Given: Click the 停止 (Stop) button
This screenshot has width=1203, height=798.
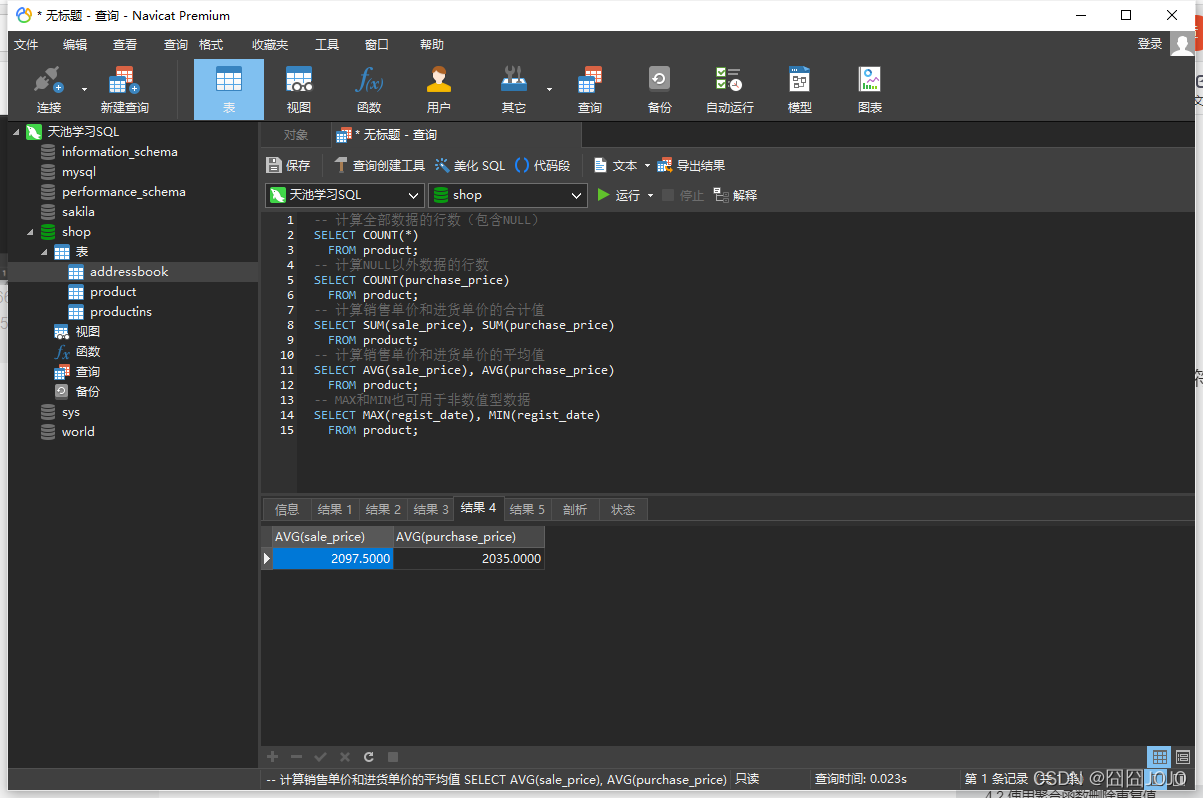Looking at the screenshot, I should [x=683, y=196].
